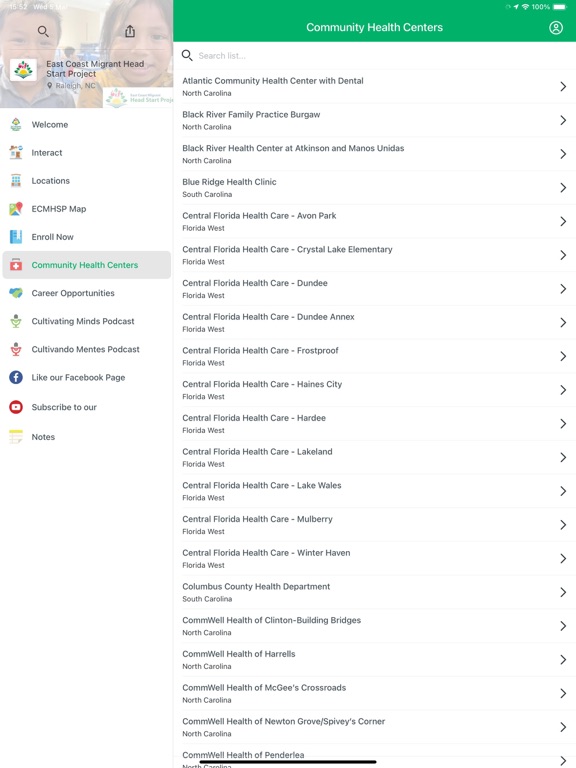The image size is (576, 768).
Task: Expand Atlantic Community Health Center with Dental chevron
Action: tap(563, 87)
